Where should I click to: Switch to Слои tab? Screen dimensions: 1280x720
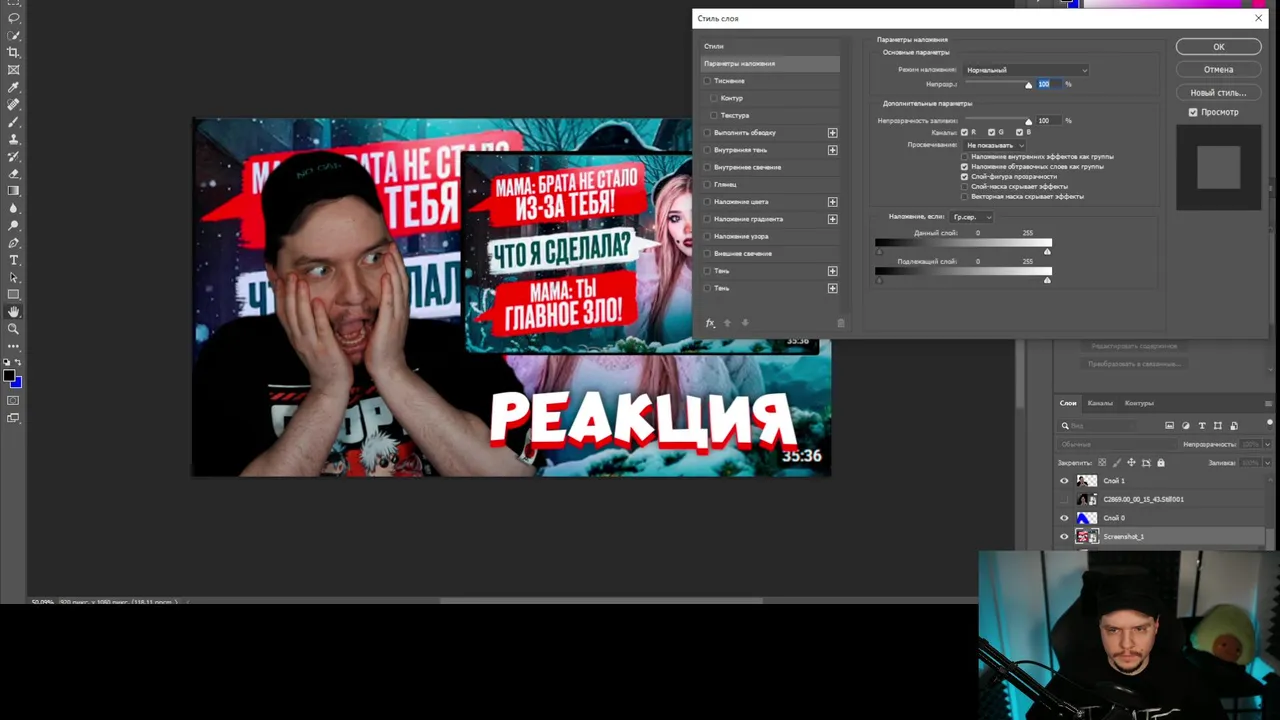(1068, 403)
